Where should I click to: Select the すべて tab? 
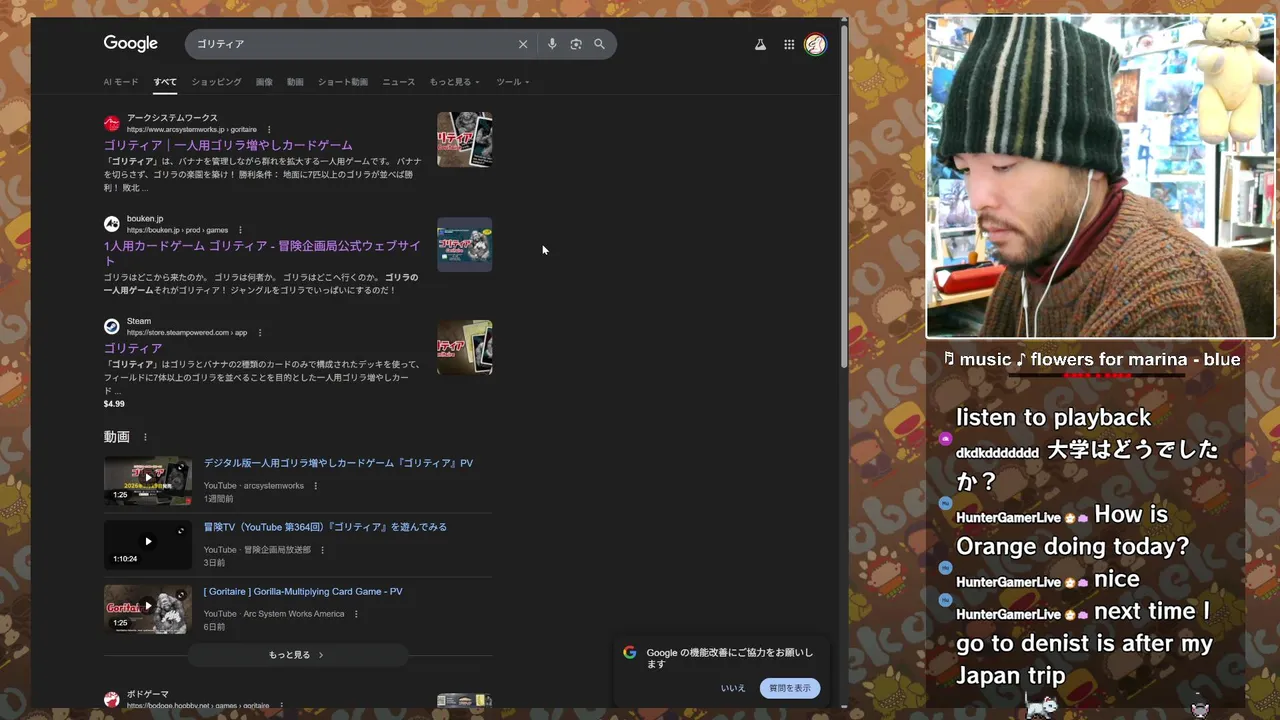(165, 82)
